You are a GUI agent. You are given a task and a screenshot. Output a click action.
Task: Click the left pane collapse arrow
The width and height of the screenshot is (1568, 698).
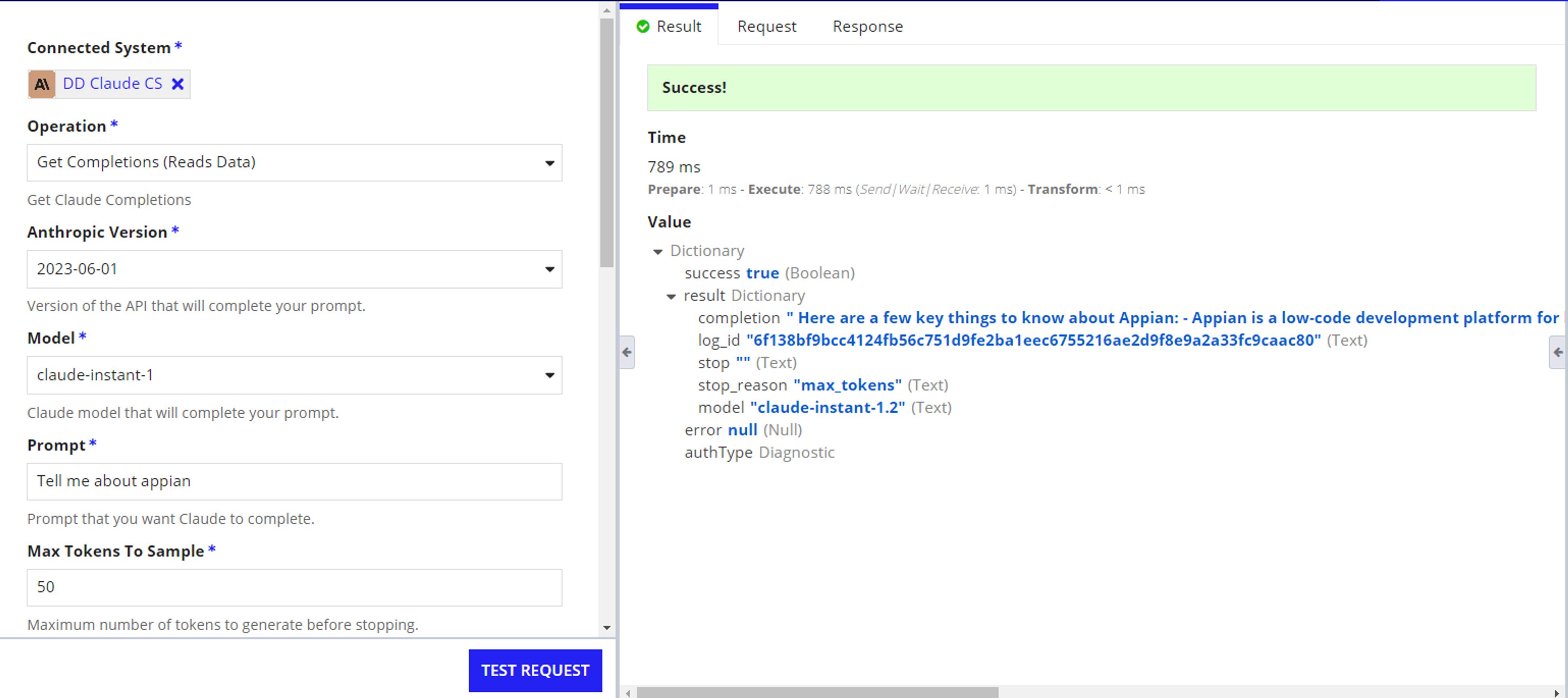[x=627, y=352]
